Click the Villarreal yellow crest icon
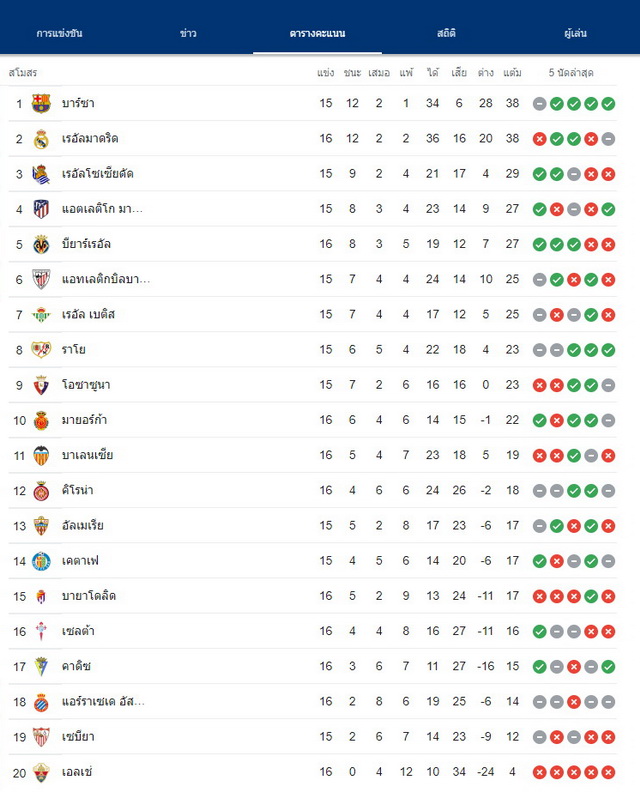Screen dimensions: 640x793 click(x=41, y=244)
